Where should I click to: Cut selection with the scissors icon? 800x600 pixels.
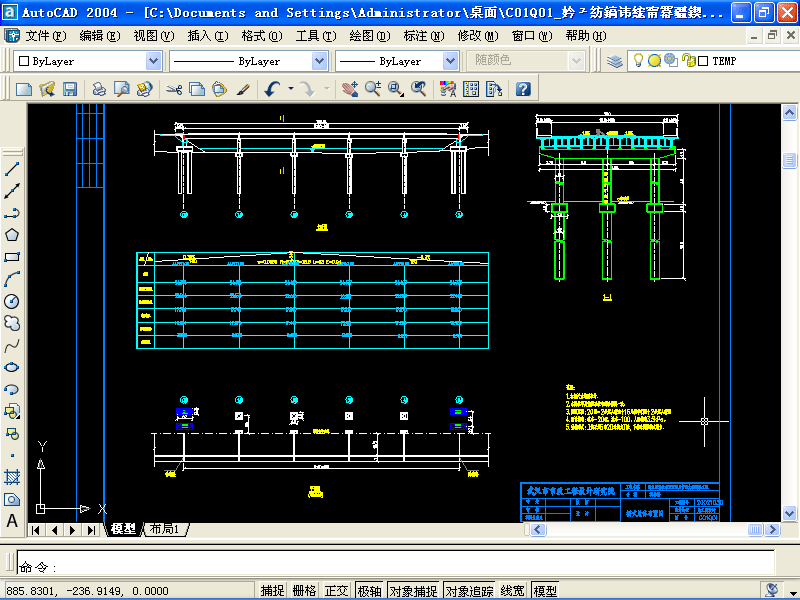(174, 89)
